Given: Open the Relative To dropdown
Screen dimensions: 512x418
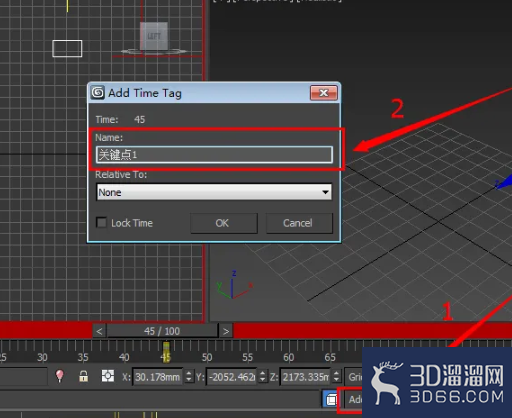Looking at the screenshot, I should pos(214,192).
